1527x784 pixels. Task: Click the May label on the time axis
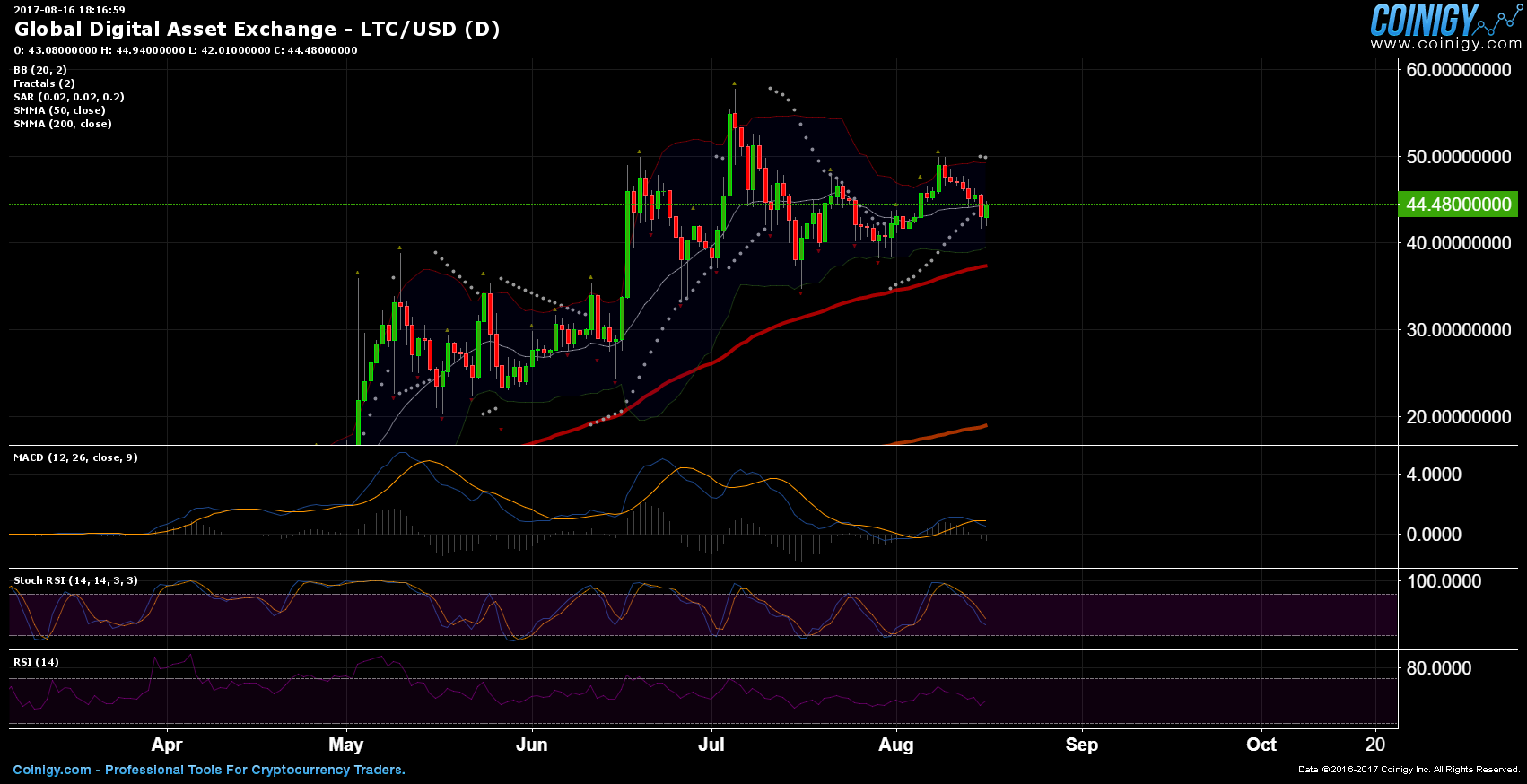click(x=346, y=745)
